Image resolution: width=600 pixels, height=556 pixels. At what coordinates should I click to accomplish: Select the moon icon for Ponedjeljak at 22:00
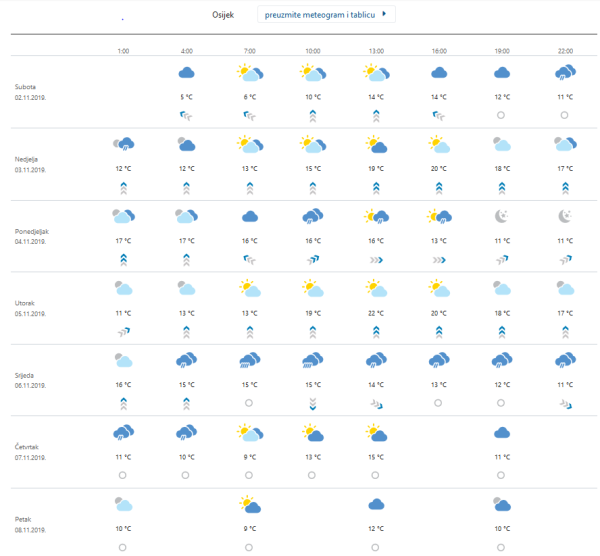(565, 216)
